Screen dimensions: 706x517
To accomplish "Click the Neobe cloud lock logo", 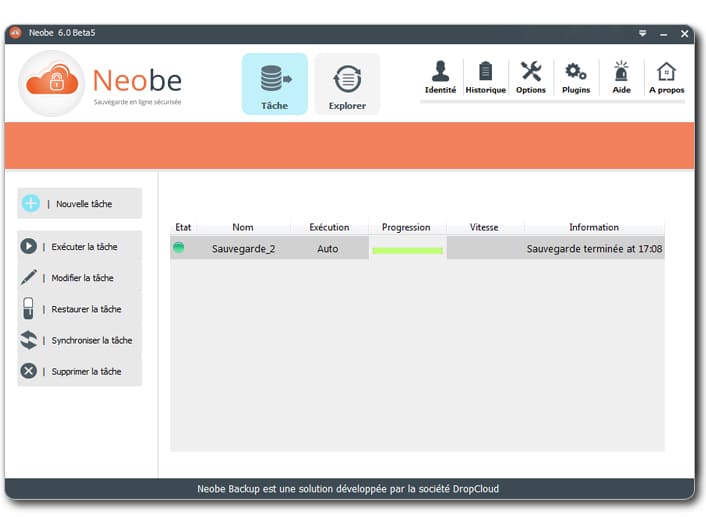I will pos(52,84).
